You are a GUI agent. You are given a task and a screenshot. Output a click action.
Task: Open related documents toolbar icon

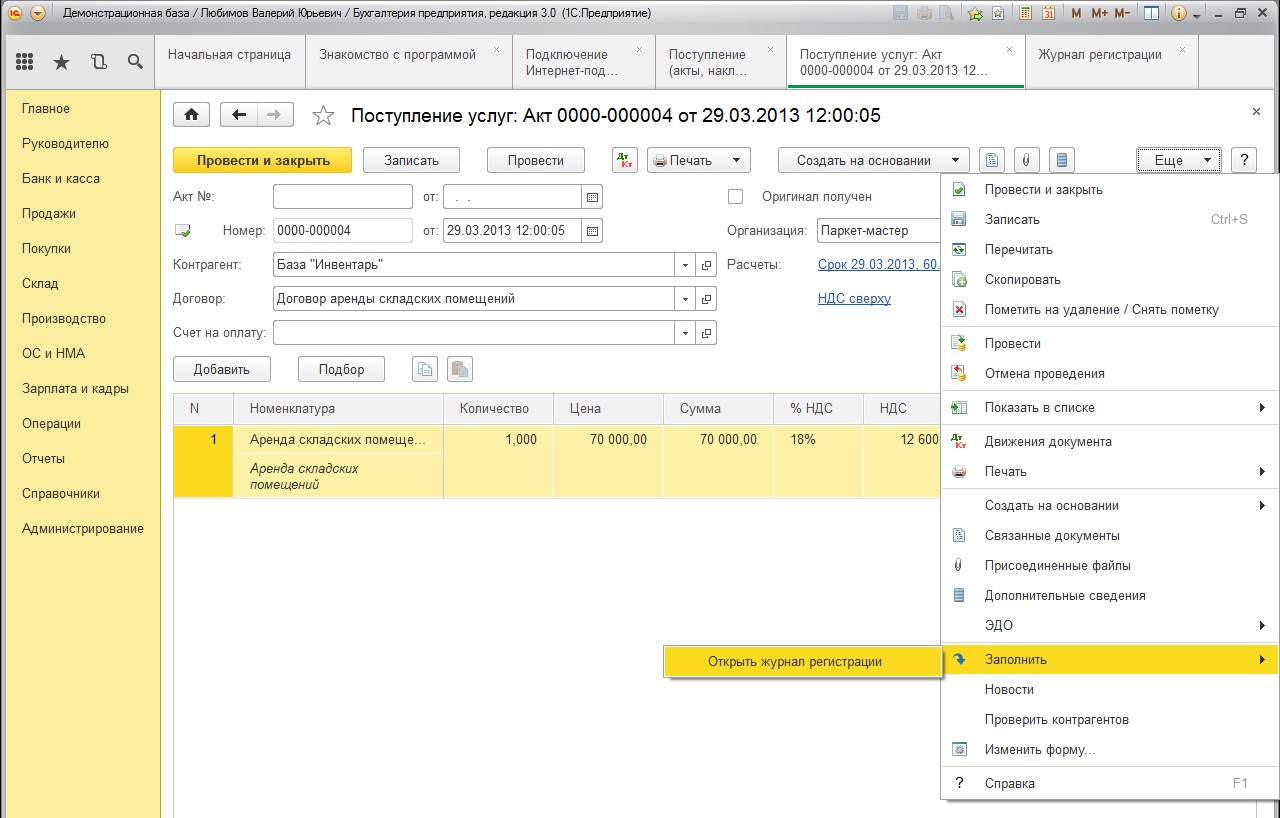(x=991, y=160)
